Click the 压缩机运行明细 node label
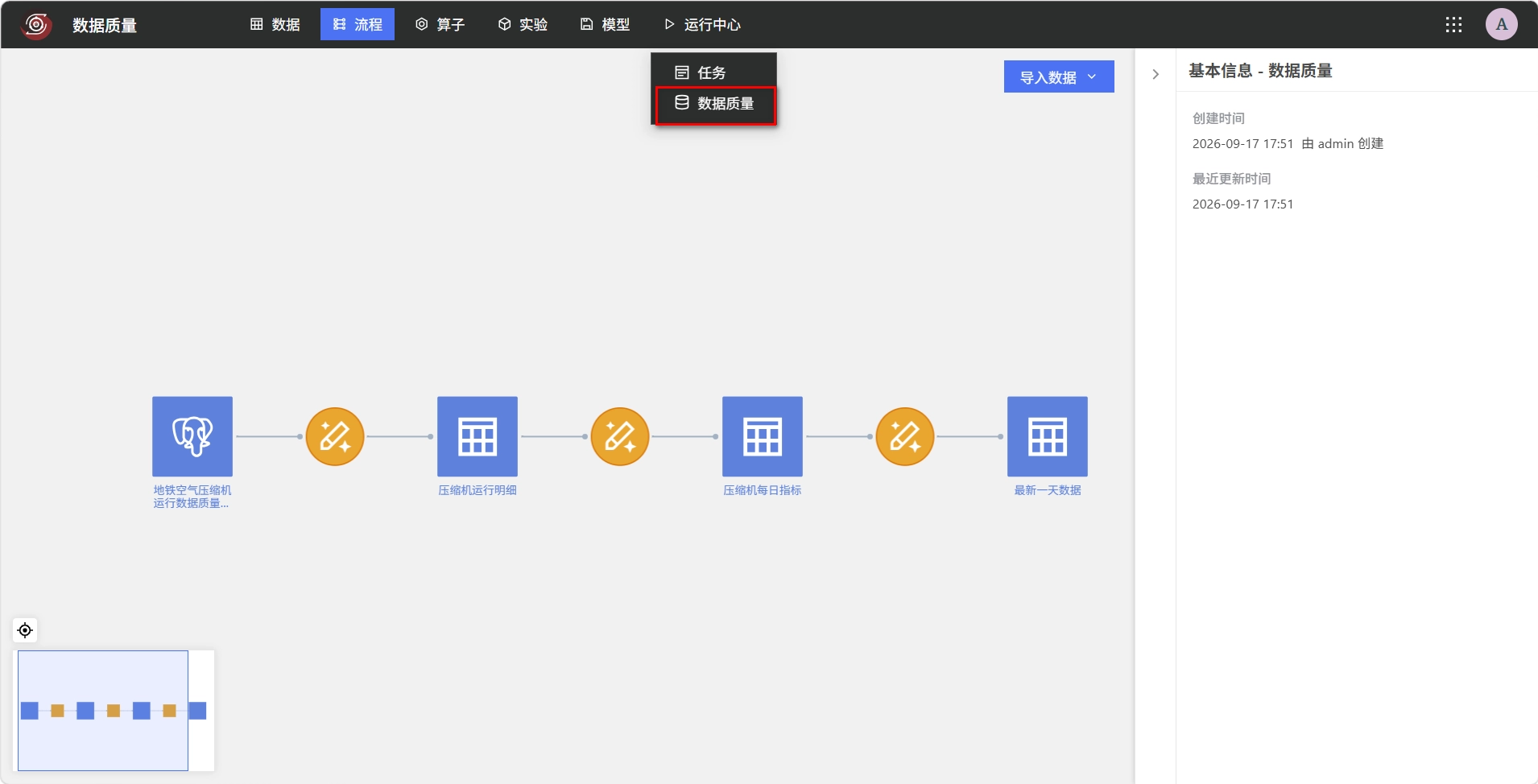 [x=478, y=490]
